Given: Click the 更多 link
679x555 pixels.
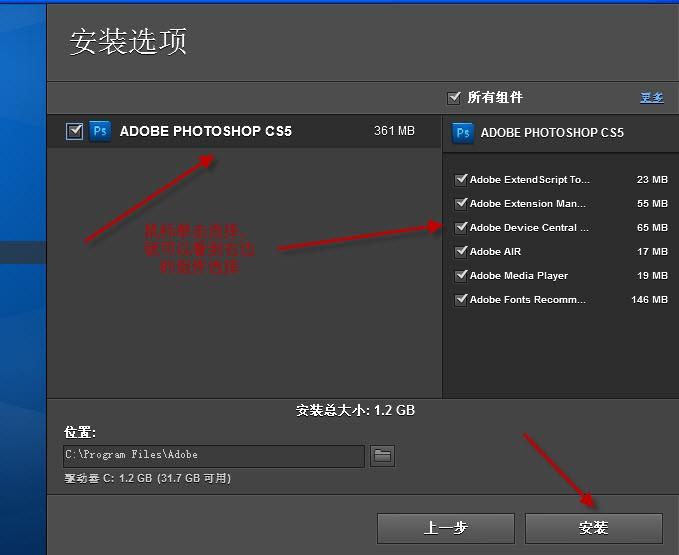Looking at the screenshot, I should point(652,97).
